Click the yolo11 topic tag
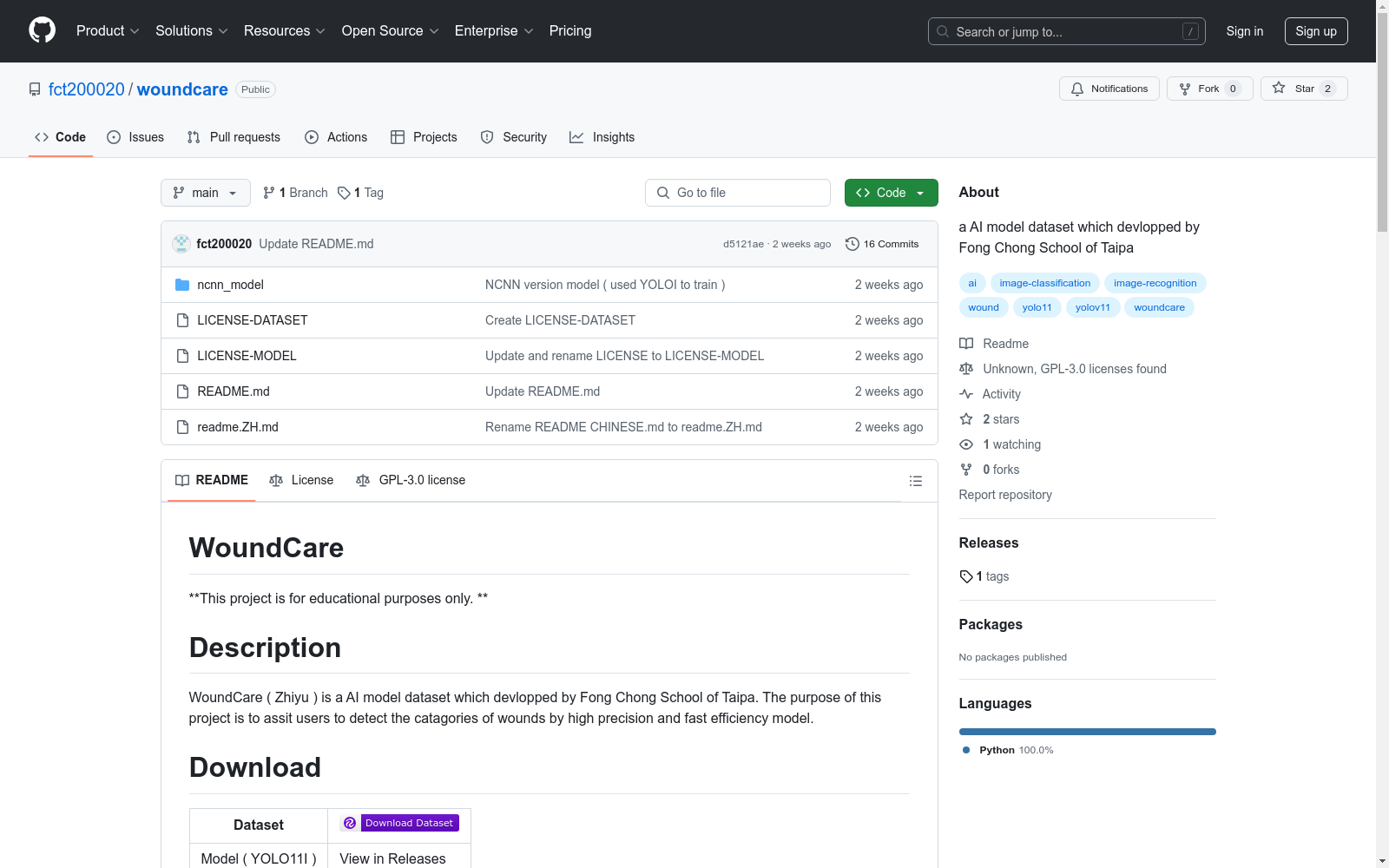The image size is (1389, 868). coord(1037,307)
